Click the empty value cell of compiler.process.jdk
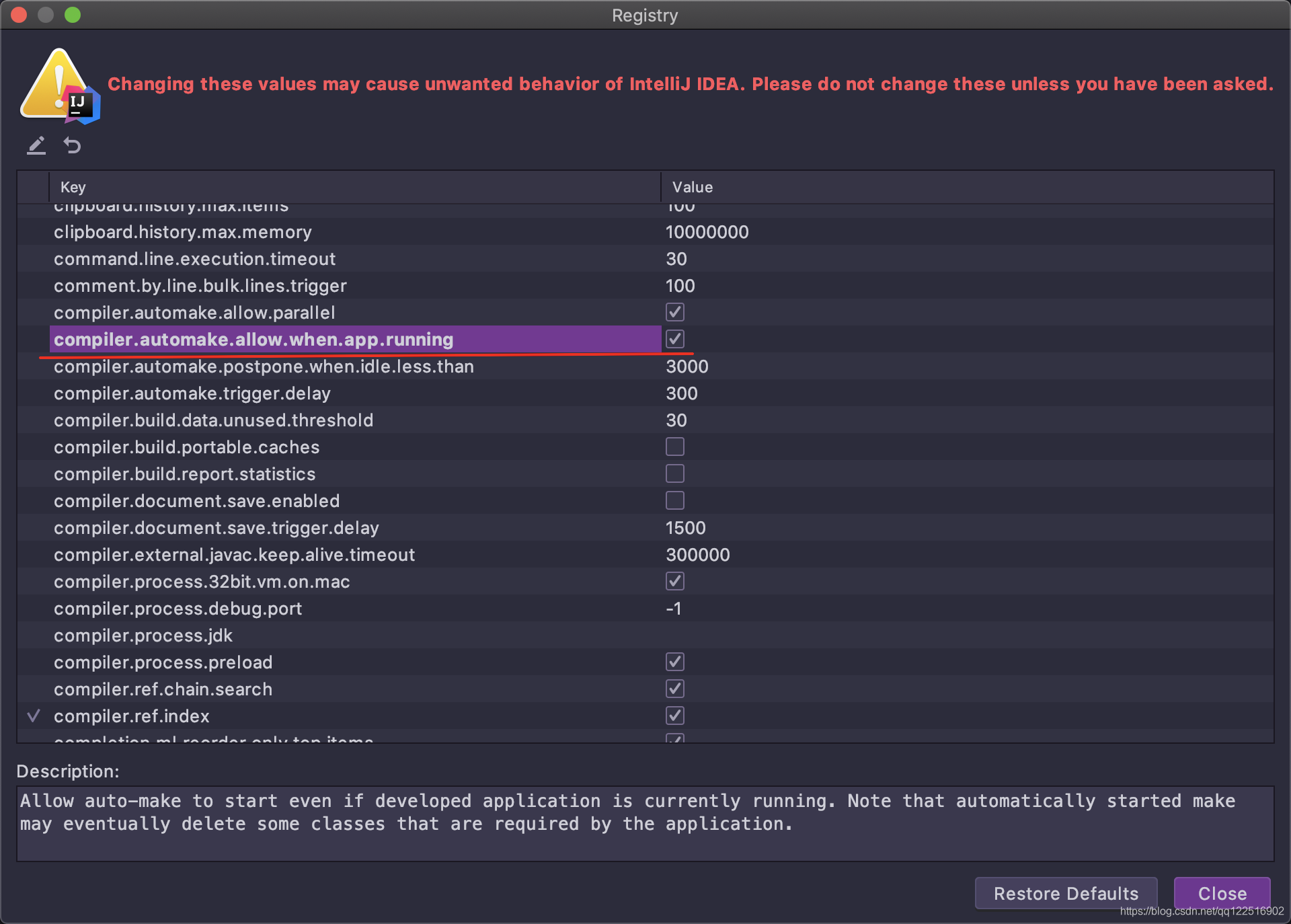This screenshot has height=924, width=1291. pos(968,635)
